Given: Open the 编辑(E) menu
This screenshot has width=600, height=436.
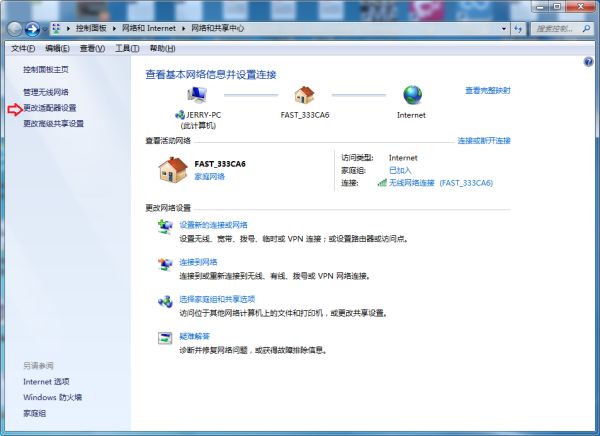Looking at the screenshot, I should [57, 48].
